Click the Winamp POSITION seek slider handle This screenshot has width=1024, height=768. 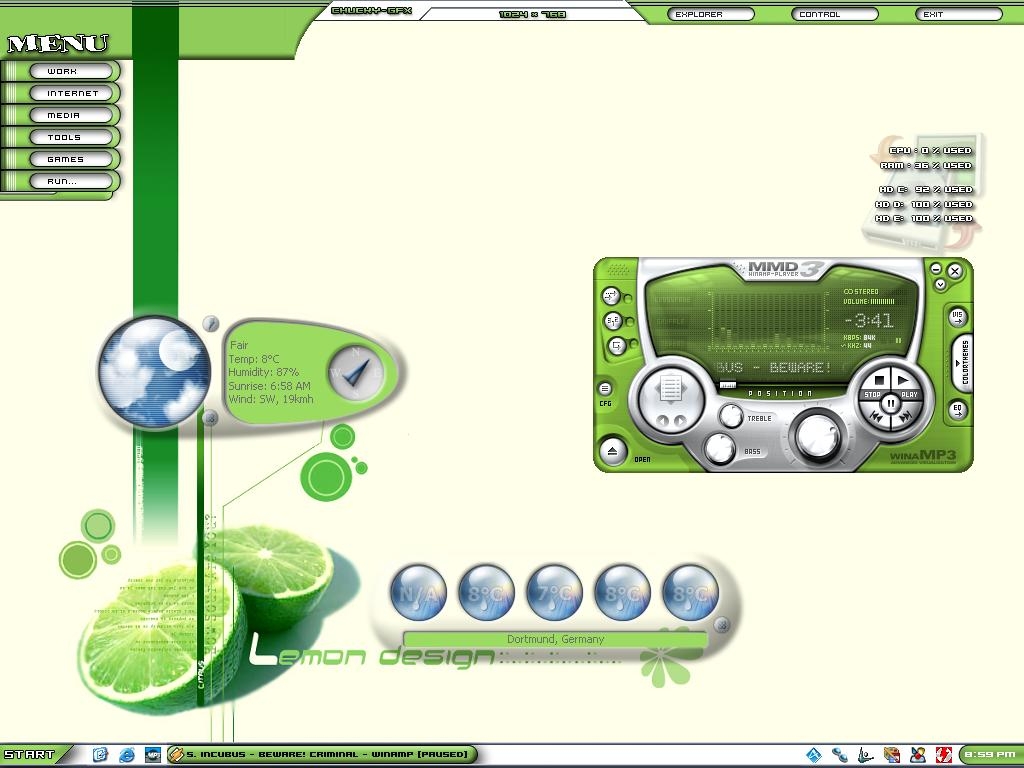[728, 385]
